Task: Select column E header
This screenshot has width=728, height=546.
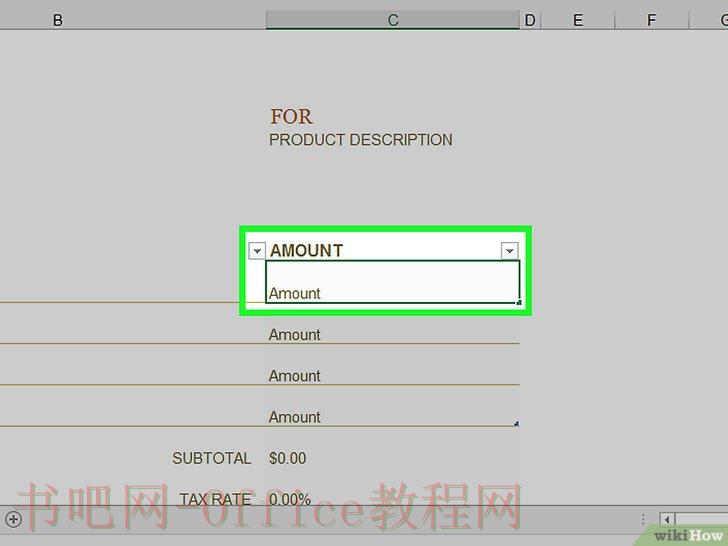Action: point(578,20)
